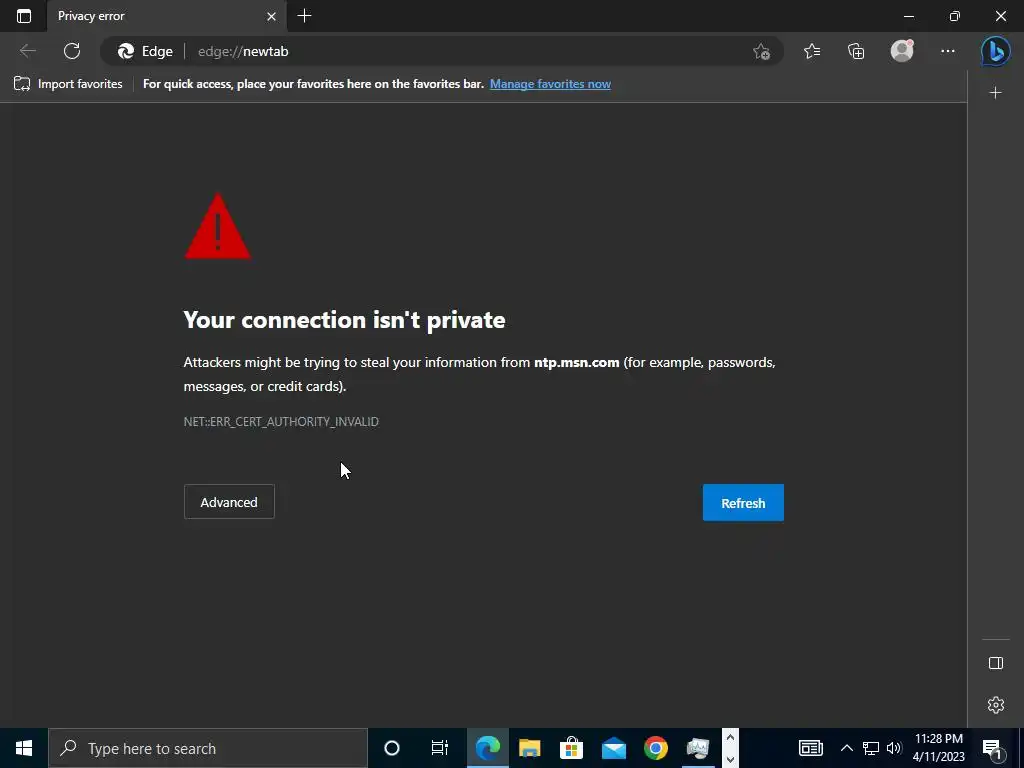The width and height of the screenshot is (1024, 768).
Task: Show hidden system tray icons chevron
Action: pyautogui.click(x=846, y=748)
